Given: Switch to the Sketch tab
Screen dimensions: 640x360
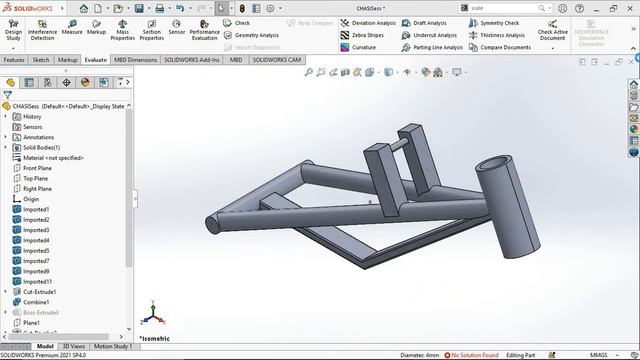Looking at the screenshot, I should tap(41, 60).
